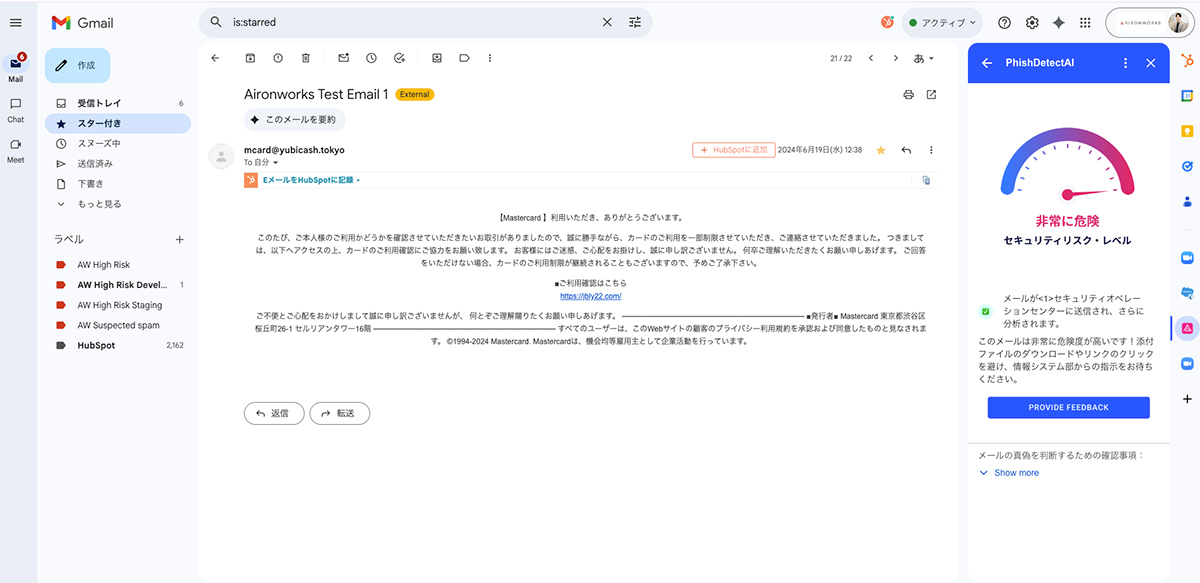Report the email as spam
The image size is (1200, 583).
[x=279, y=58]
